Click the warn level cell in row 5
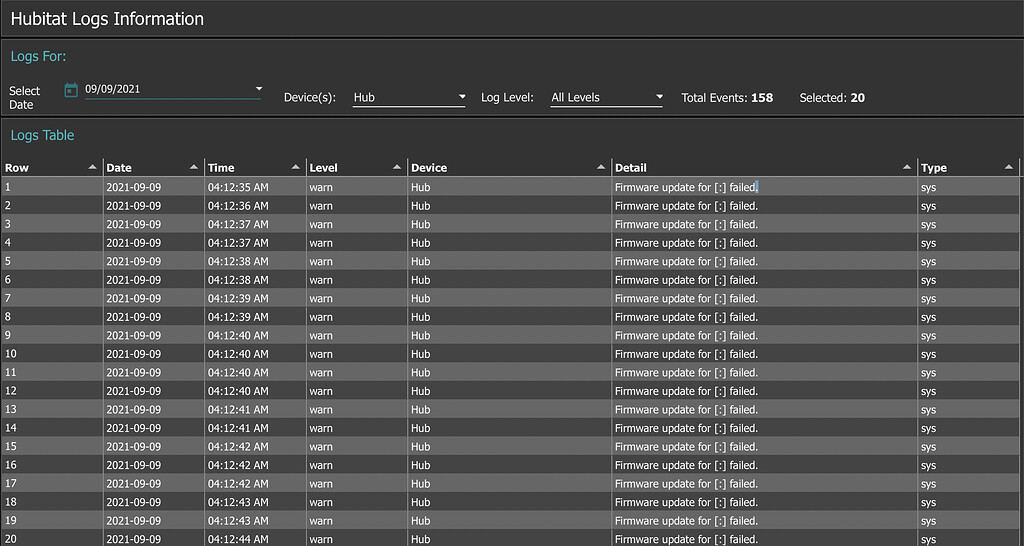 pyautogui.click(x=357, y=261)
